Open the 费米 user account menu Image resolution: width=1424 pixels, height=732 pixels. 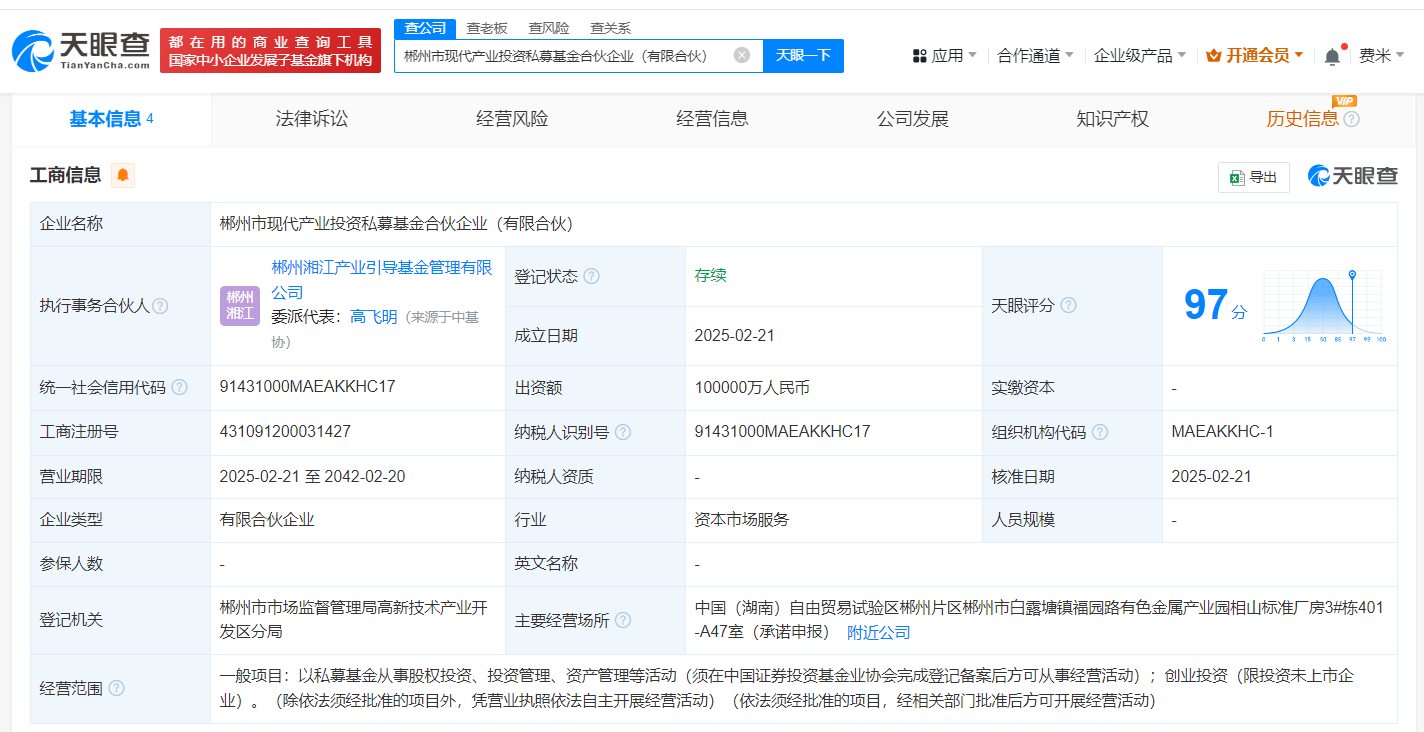click(x=1381, y=56)
